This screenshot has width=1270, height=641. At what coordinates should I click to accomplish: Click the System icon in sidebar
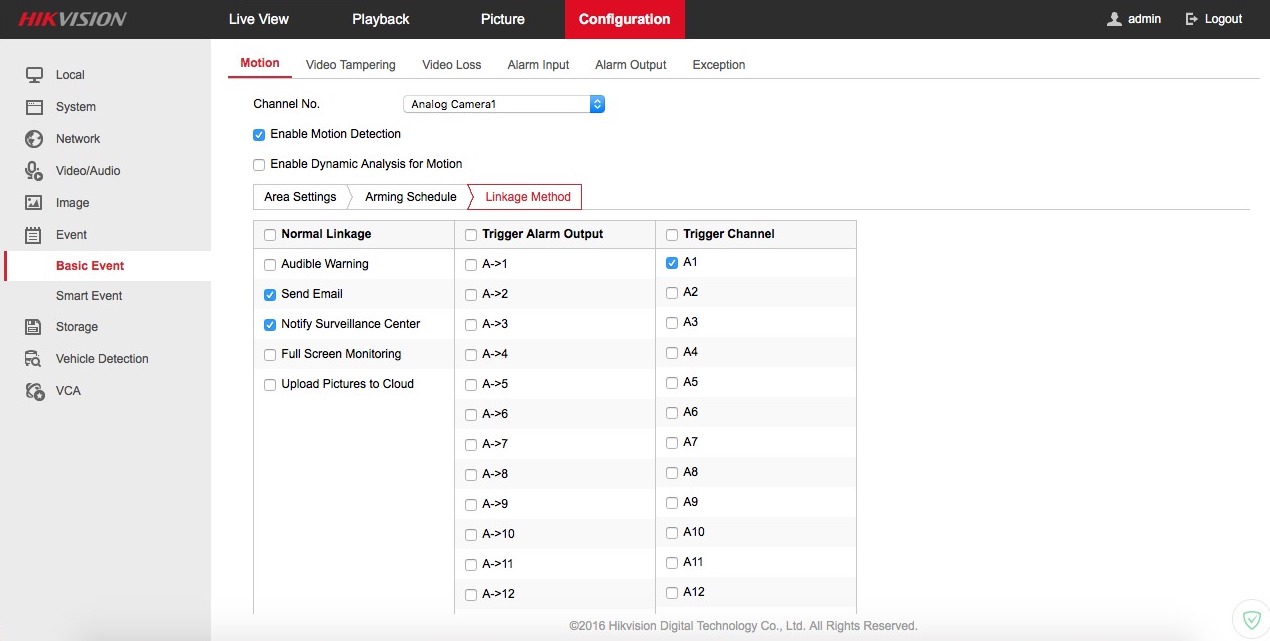point(34,107)
